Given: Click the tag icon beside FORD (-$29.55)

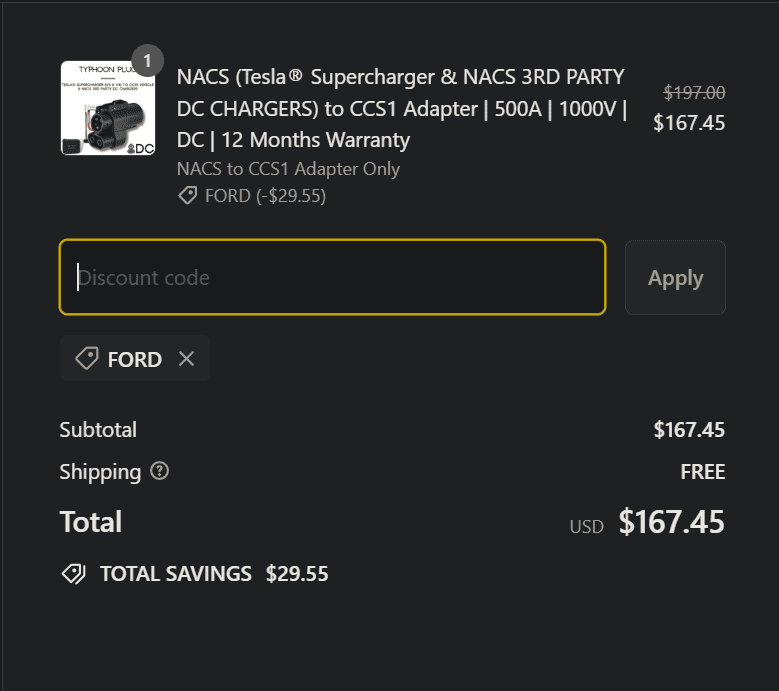Looking at the screenshot, I should click(x=187, y=196).
